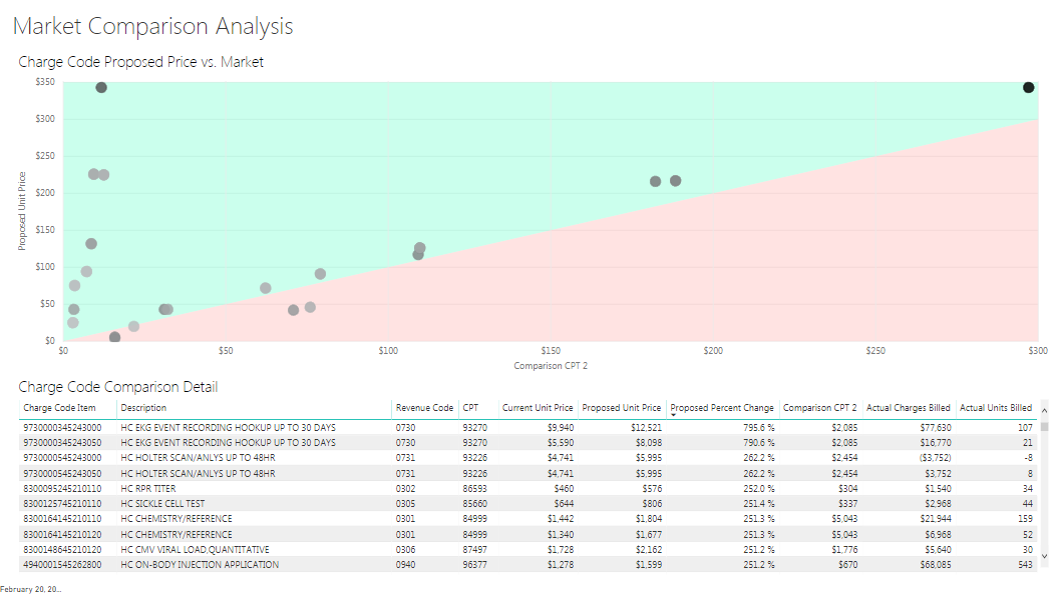Sort by the Comparison CPT 2 column header
The width and height of the screenshot is (1056, 609).
click(x=820, y=408)
